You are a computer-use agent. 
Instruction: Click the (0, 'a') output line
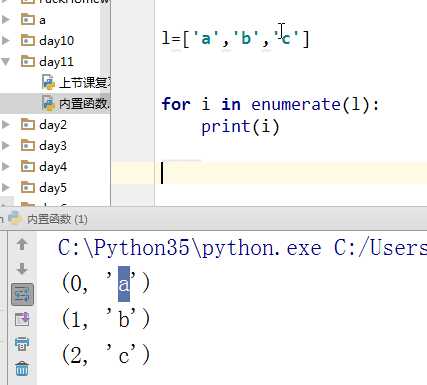click(106, 284)
